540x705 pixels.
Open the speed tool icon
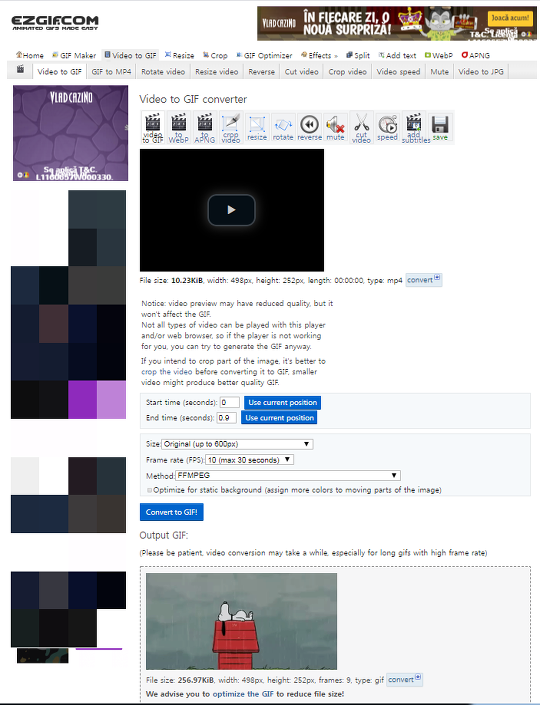point(388,127)
